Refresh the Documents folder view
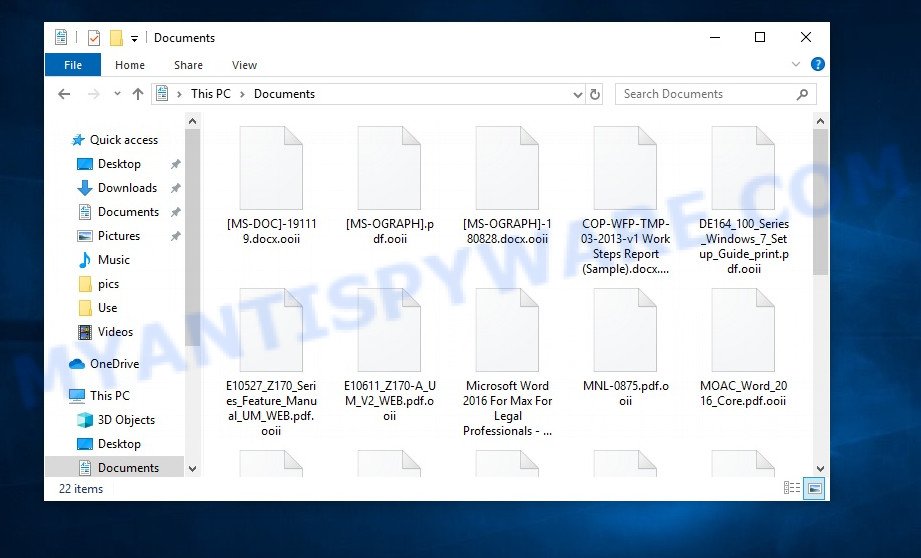This screenshot has height=558, width=921. [595, 95]
